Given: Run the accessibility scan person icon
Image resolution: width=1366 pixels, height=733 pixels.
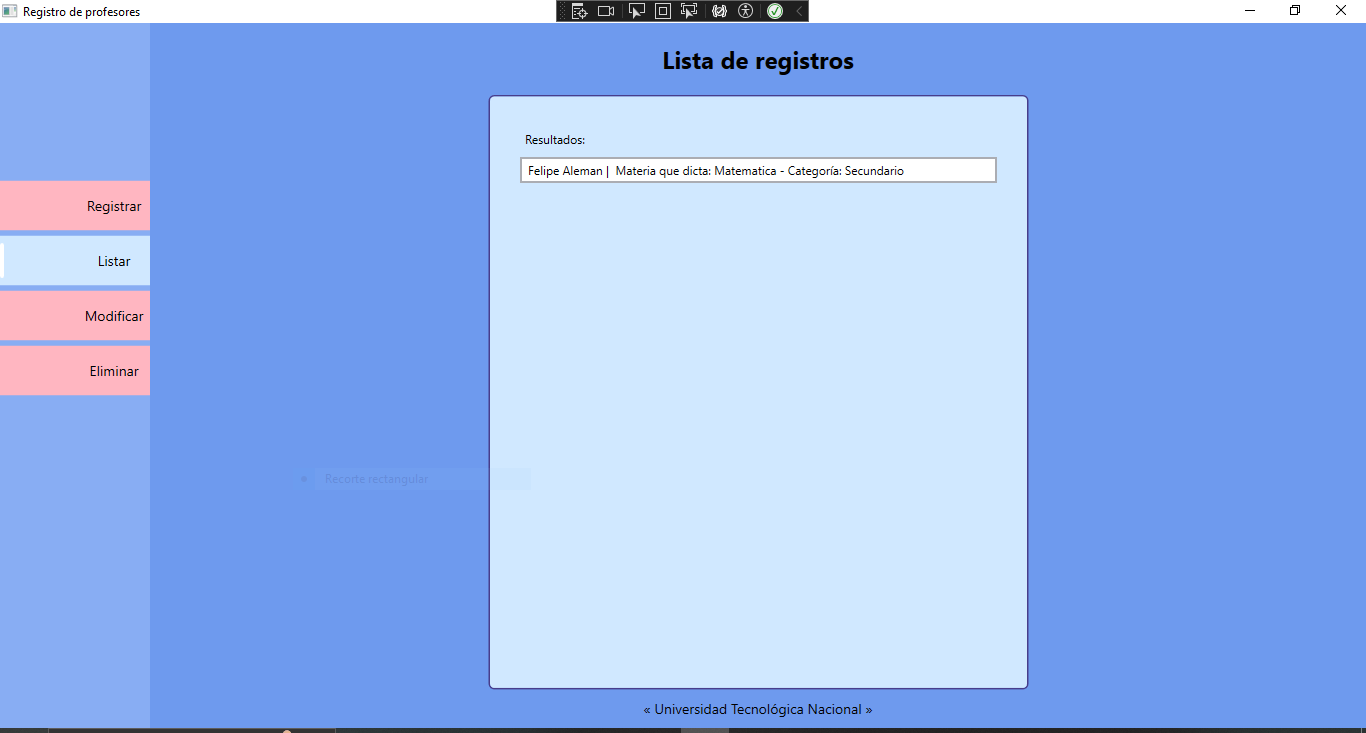Looking at the screenshot, I should 745,11.
